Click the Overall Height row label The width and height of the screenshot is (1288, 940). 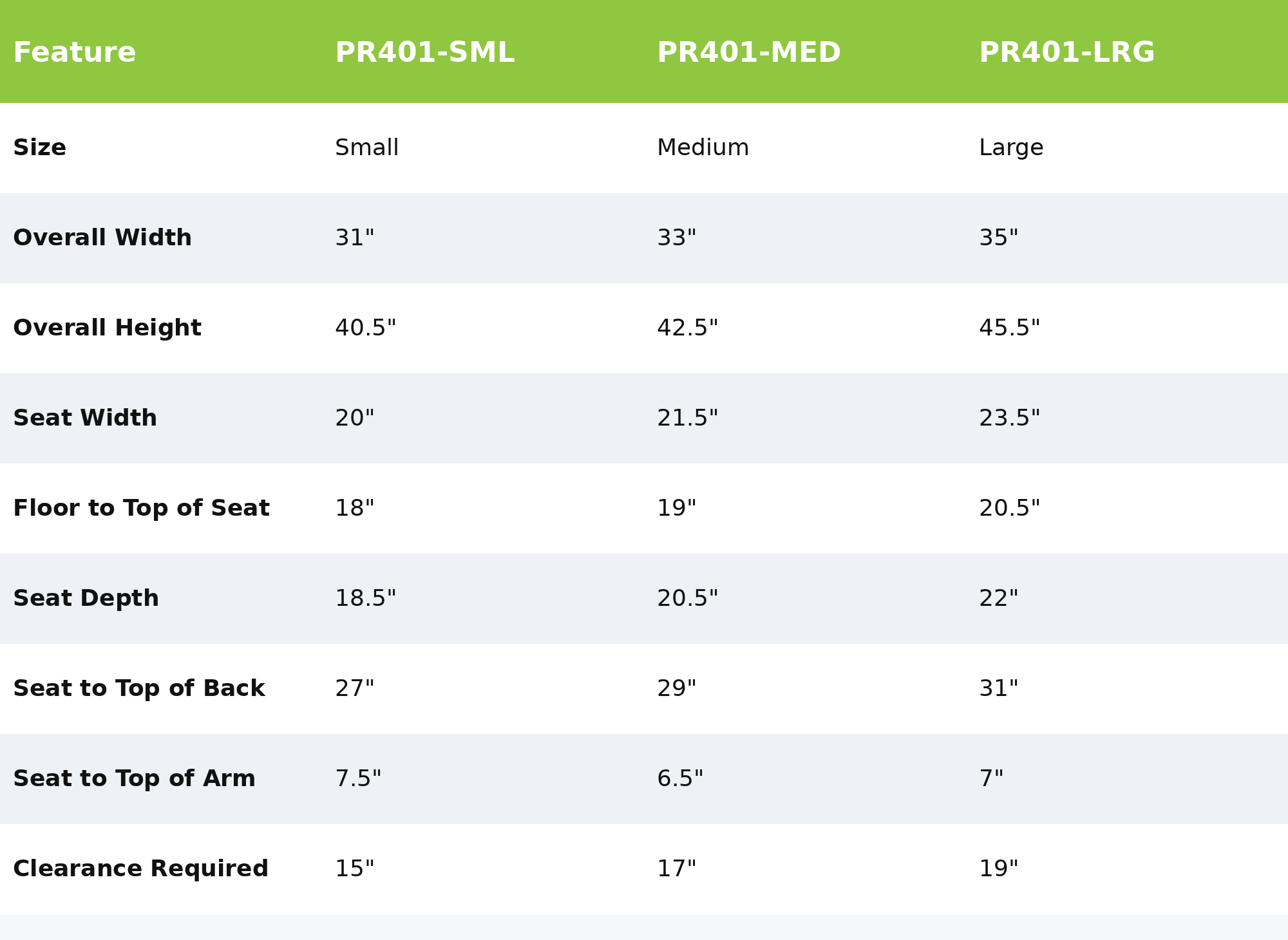pos(107,328)
